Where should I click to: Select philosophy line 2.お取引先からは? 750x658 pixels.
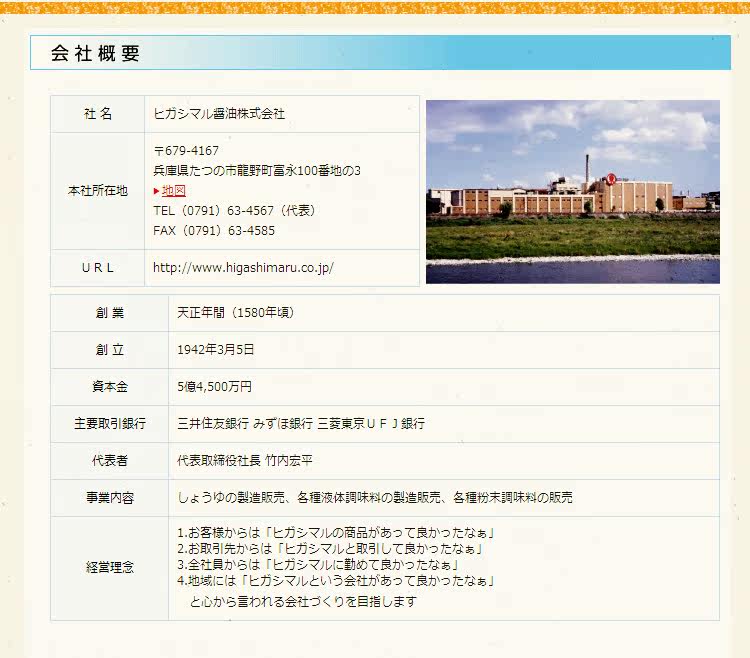(x=330, y=548)
